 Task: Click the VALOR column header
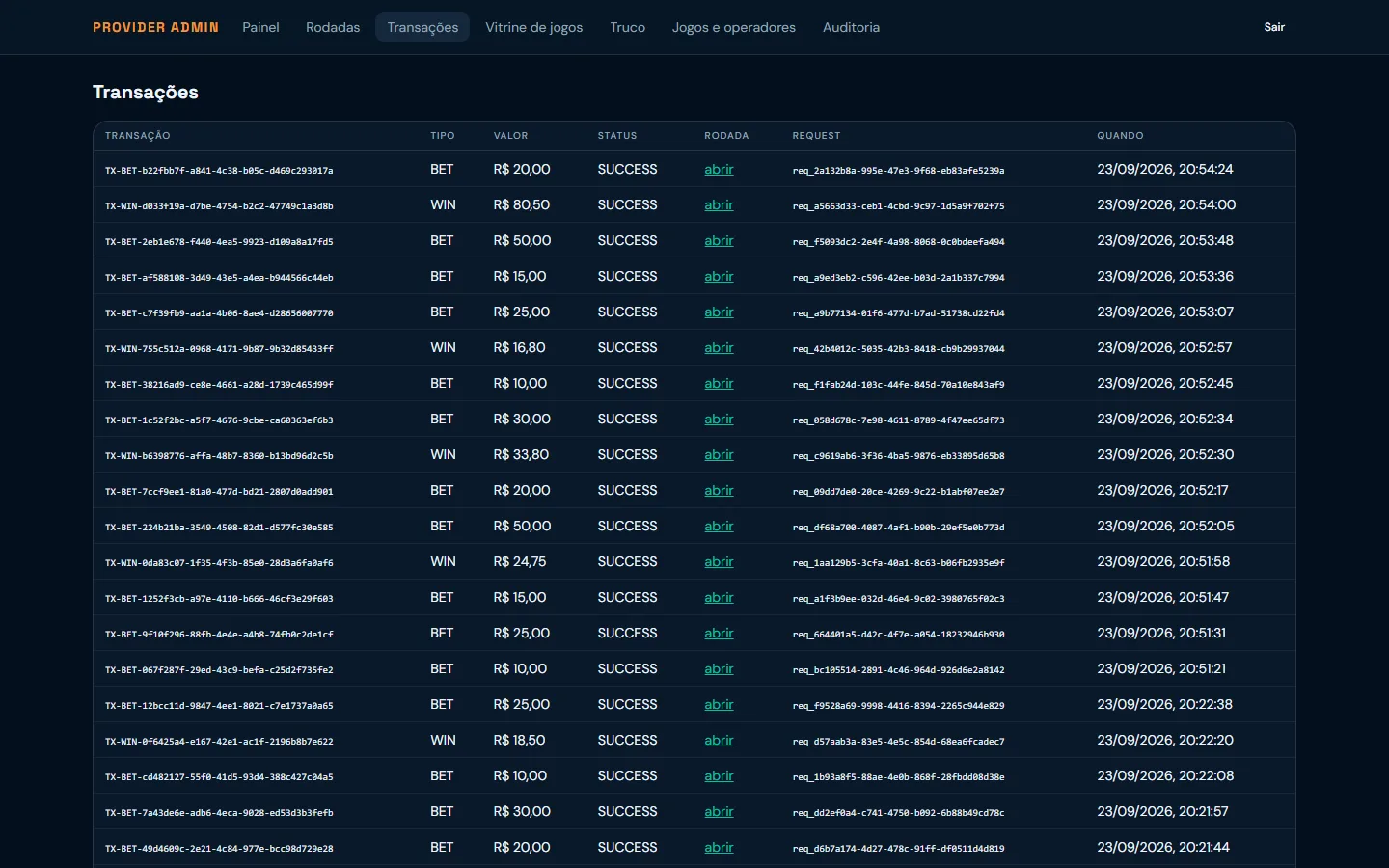pos(511,136)
